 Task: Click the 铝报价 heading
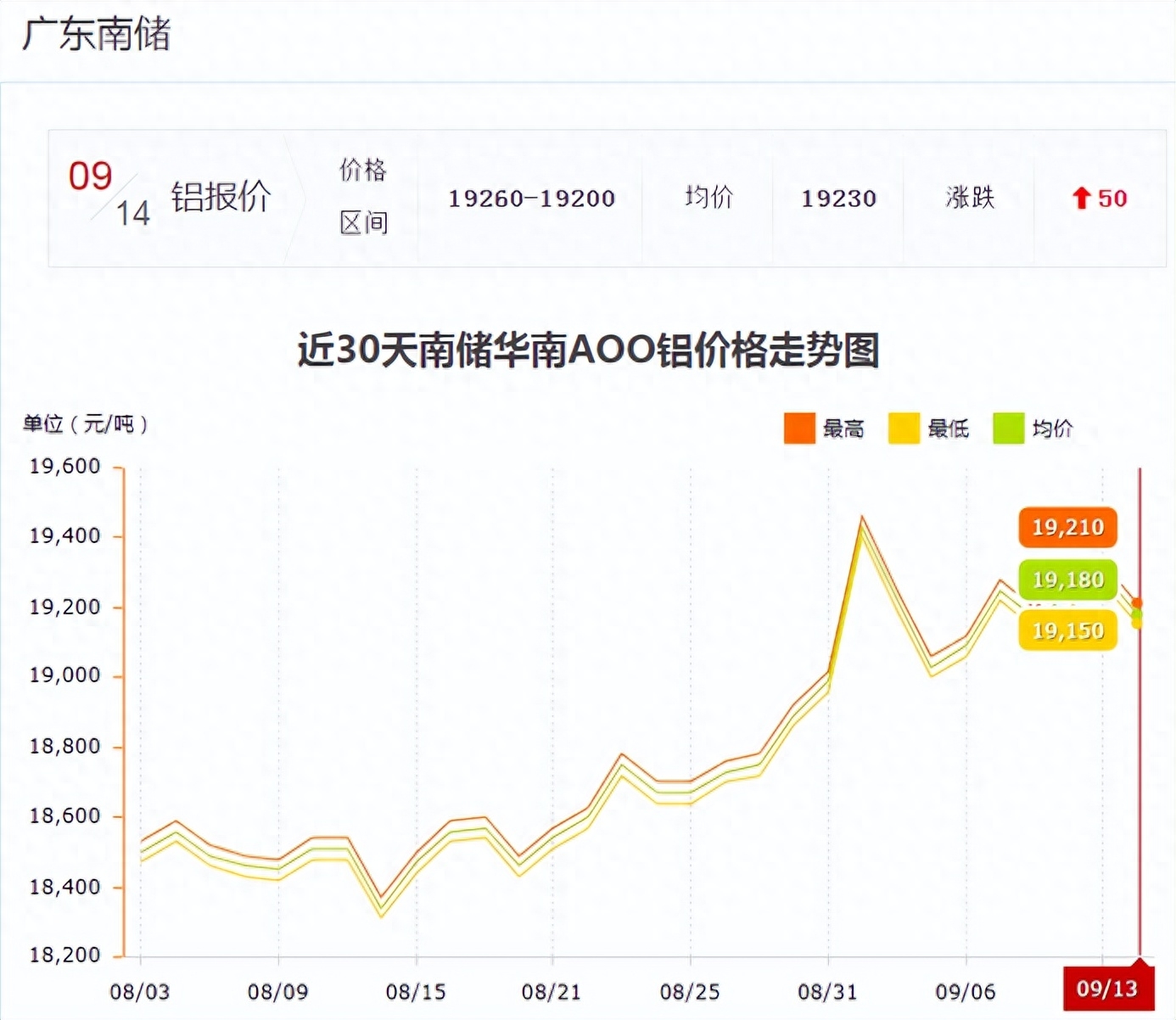pyautogui.click(x=221, y=197)
